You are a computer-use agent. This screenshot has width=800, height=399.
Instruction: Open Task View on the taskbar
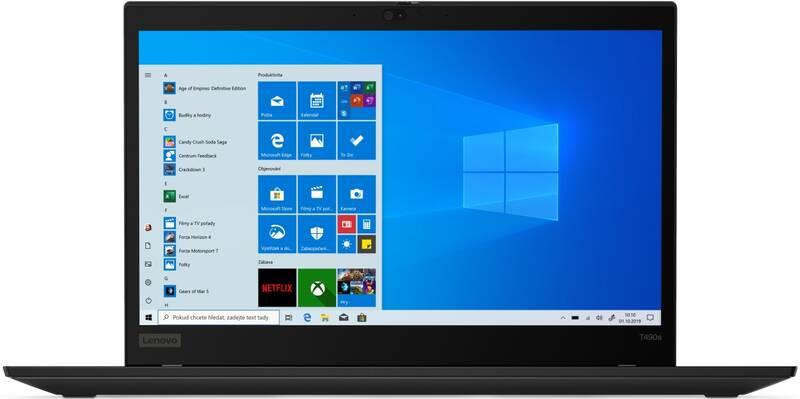tap(289, 317)
